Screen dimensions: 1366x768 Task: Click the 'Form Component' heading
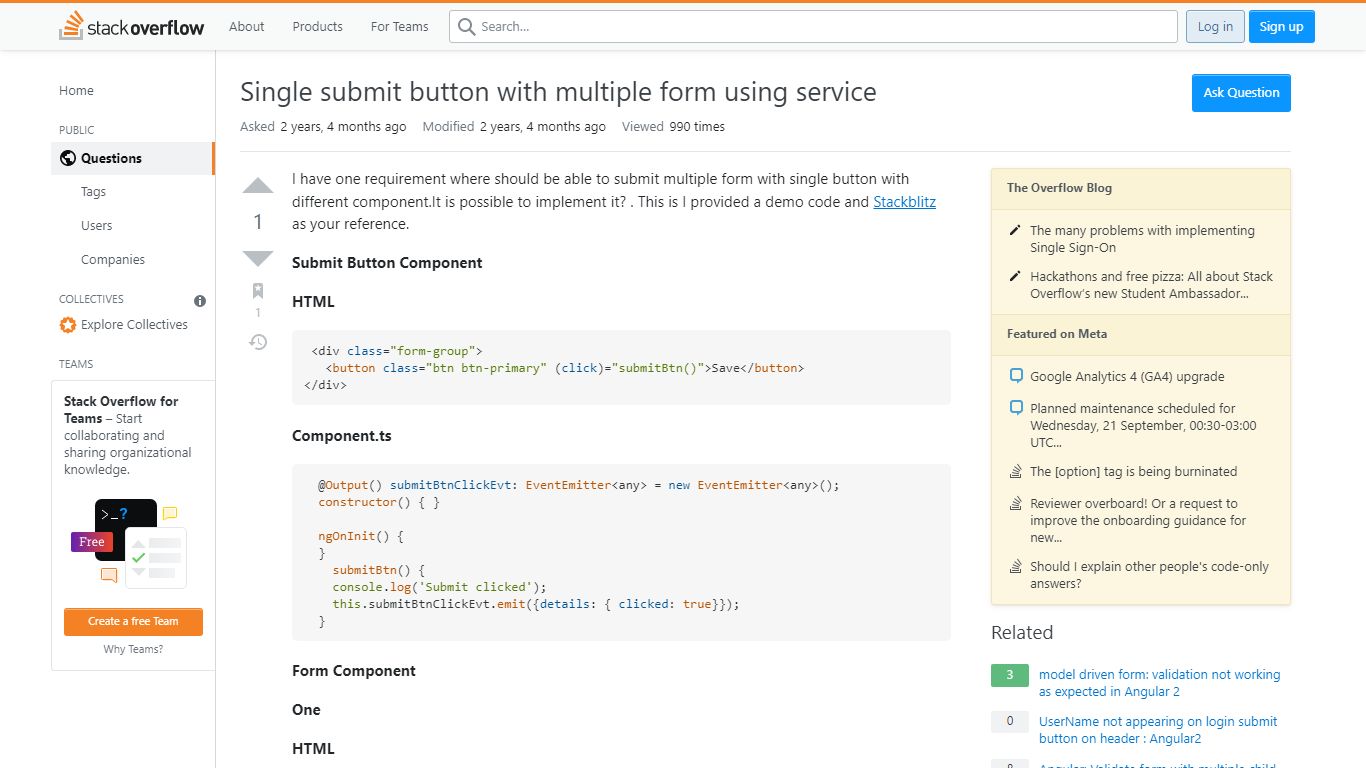(x=354, y=671)
